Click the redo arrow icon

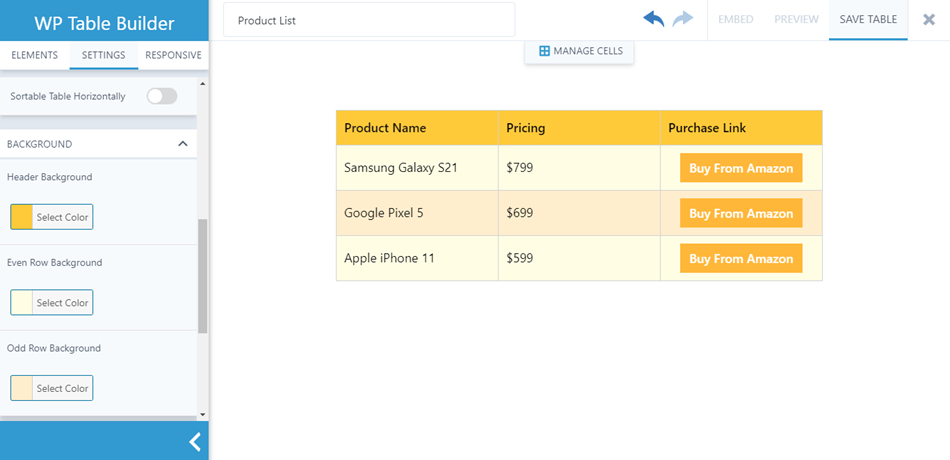(x=683, y=20)
